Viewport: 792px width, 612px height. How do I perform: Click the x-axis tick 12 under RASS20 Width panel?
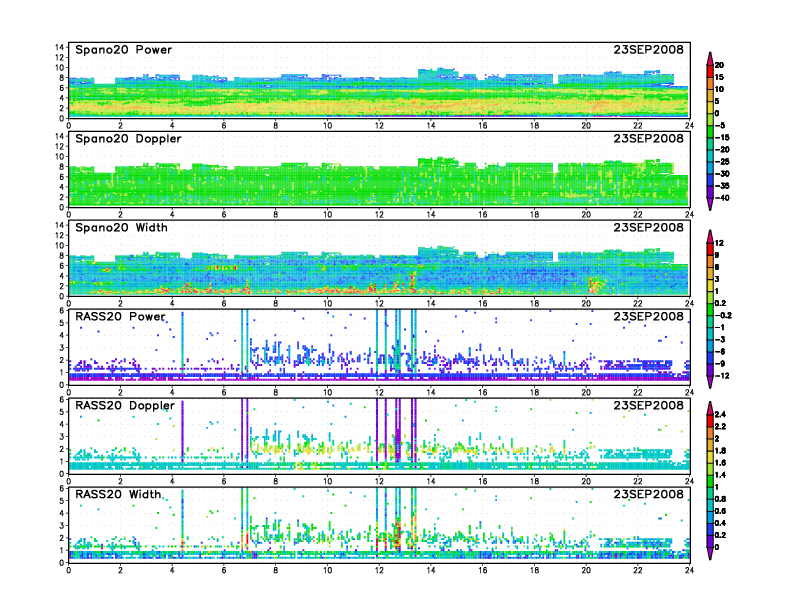[x=379, y=570]
